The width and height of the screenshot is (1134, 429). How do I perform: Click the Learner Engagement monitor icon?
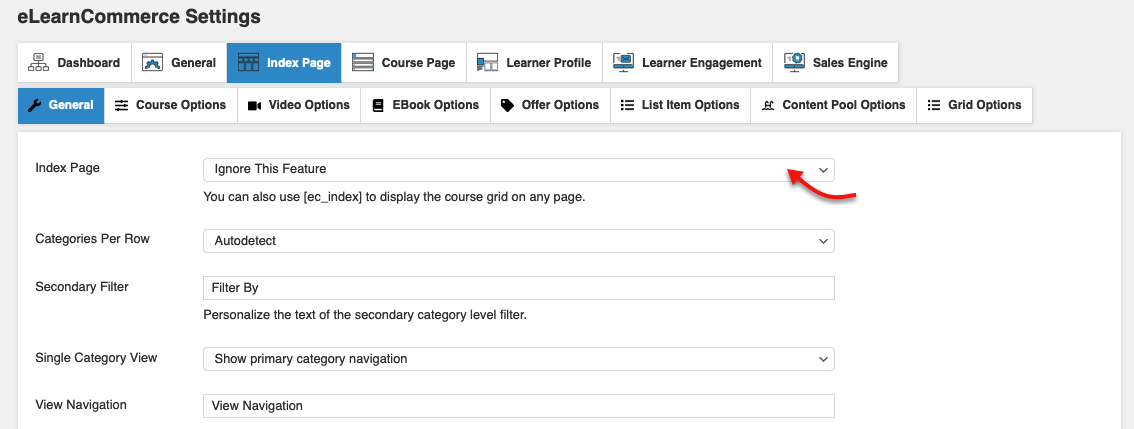pos(623,63)
